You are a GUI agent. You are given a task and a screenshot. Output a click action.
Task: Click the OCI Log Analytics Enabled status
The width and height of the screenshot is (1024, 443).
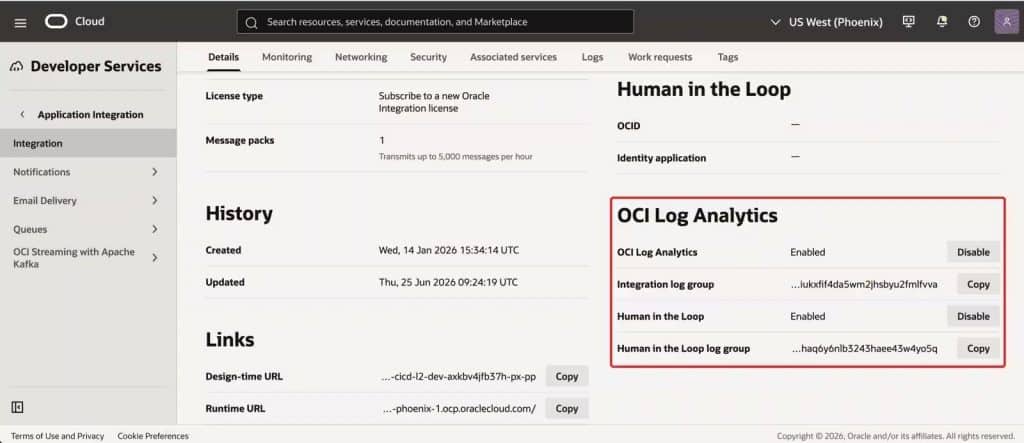coord(808,252)
